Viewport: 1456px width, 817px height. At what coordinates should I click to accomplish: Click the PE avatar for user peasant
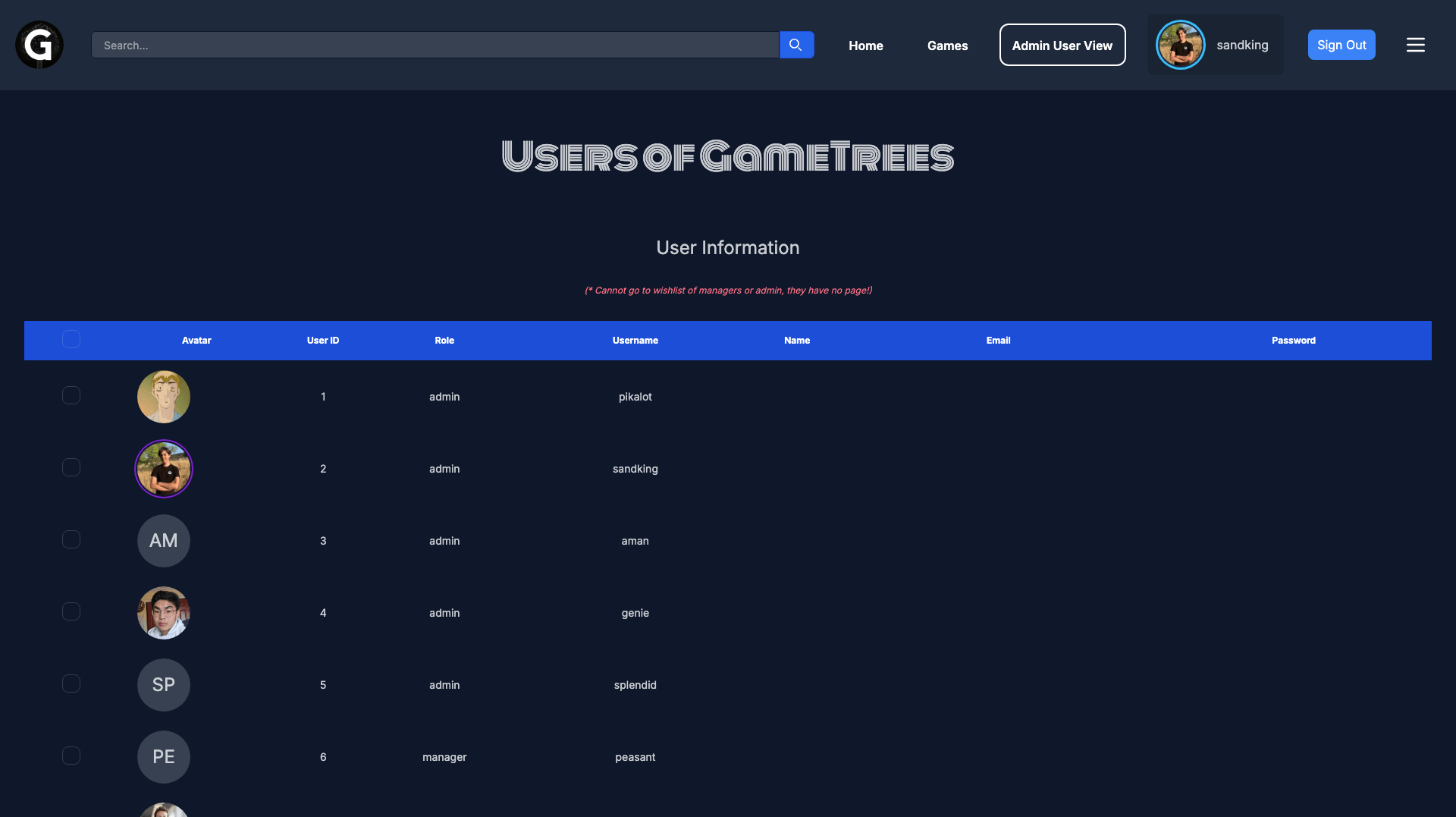coord(163,756)
